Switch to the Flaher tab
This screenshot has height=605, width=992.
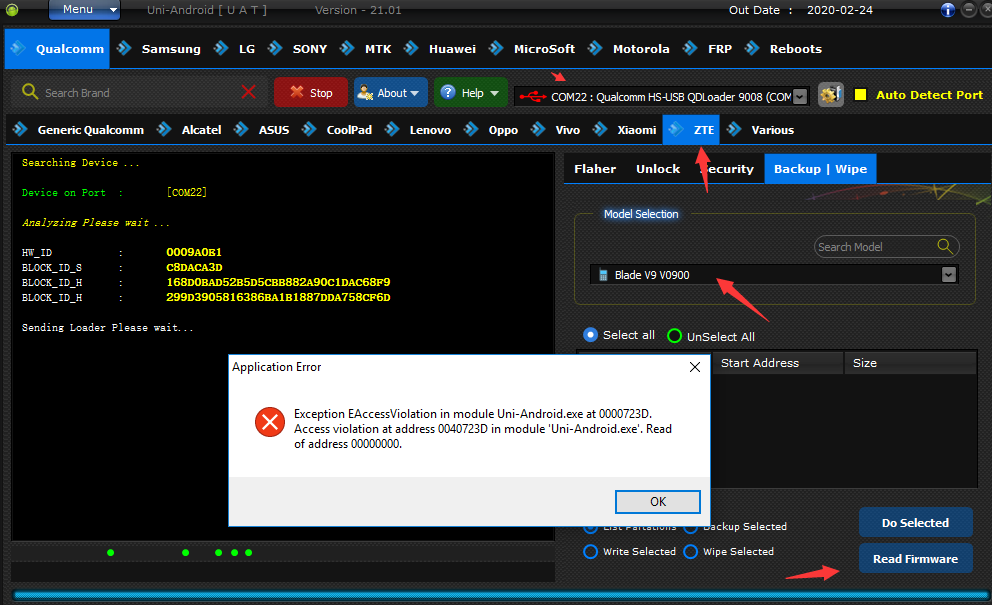click(x=595, y=169)
